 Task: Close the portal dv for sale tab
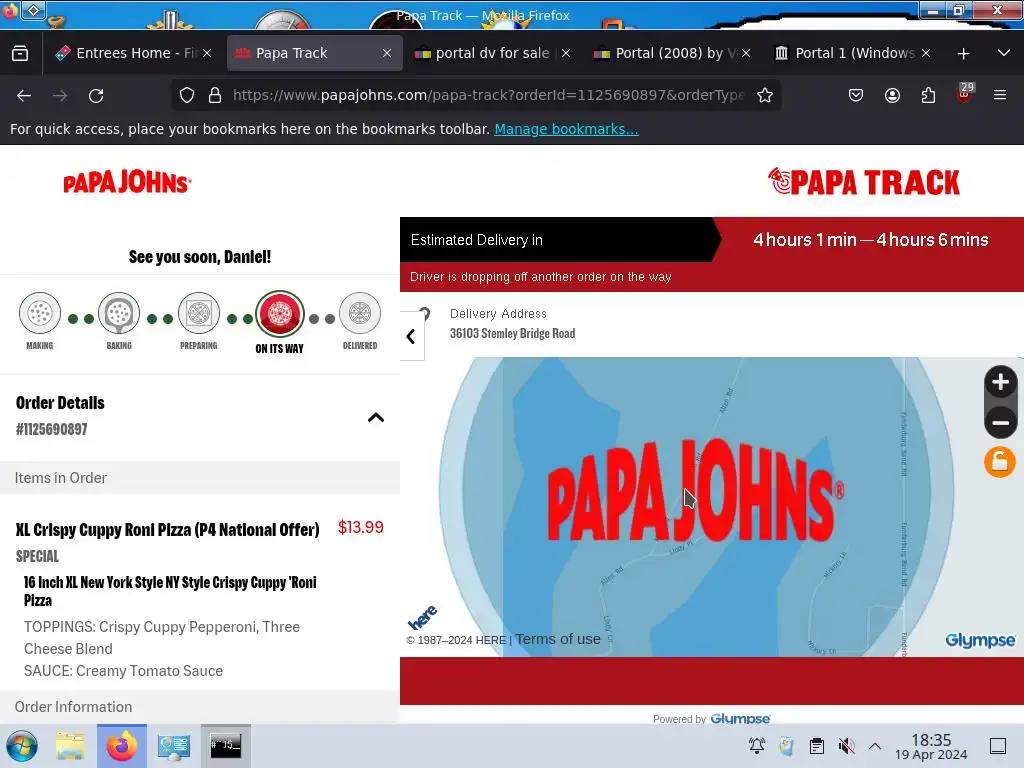[566, 53]
